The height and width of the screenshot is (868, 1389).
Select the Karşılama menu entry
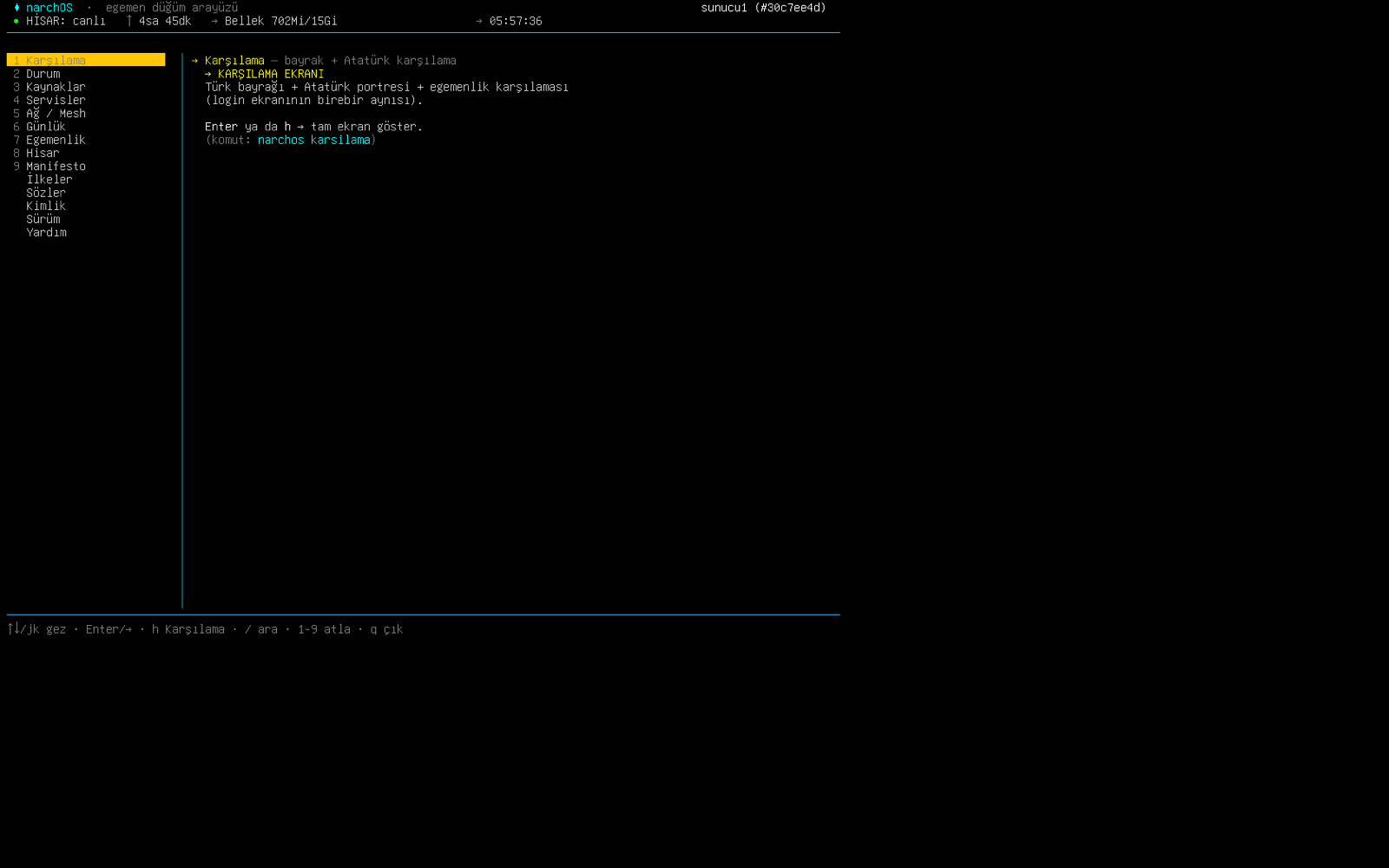[x=86, y=60]
